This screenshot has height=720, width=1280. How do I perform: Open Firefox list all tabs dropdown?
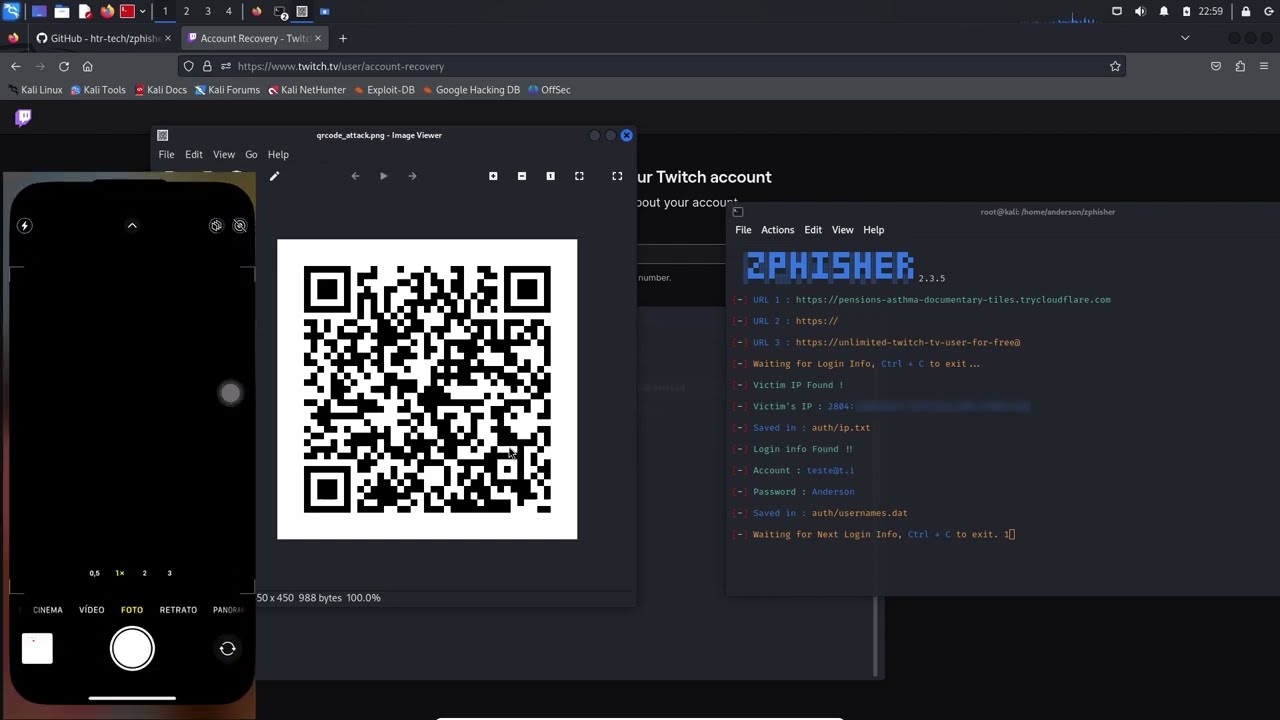pos(1185,38)
